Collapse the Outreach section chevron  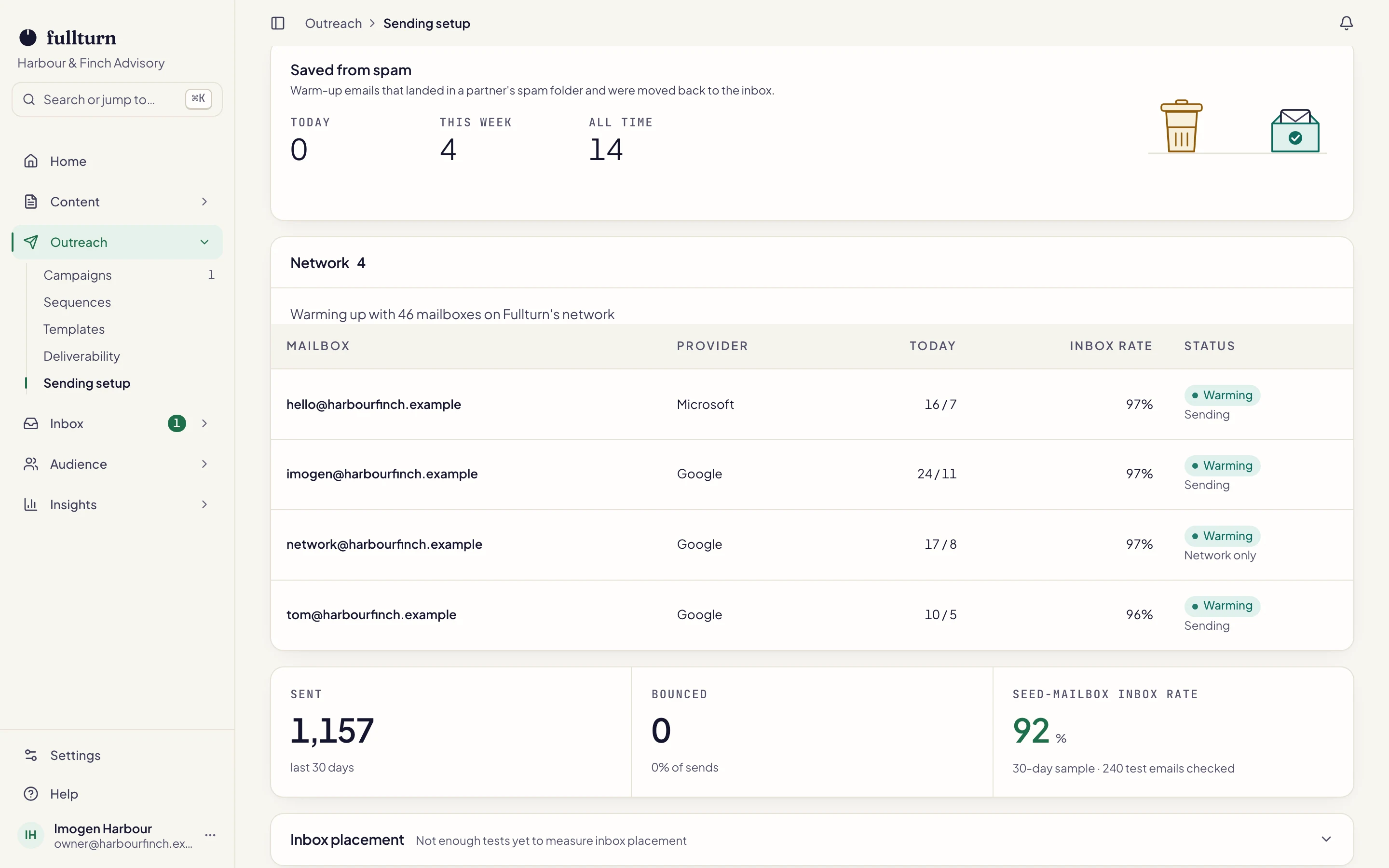point(204,242)
